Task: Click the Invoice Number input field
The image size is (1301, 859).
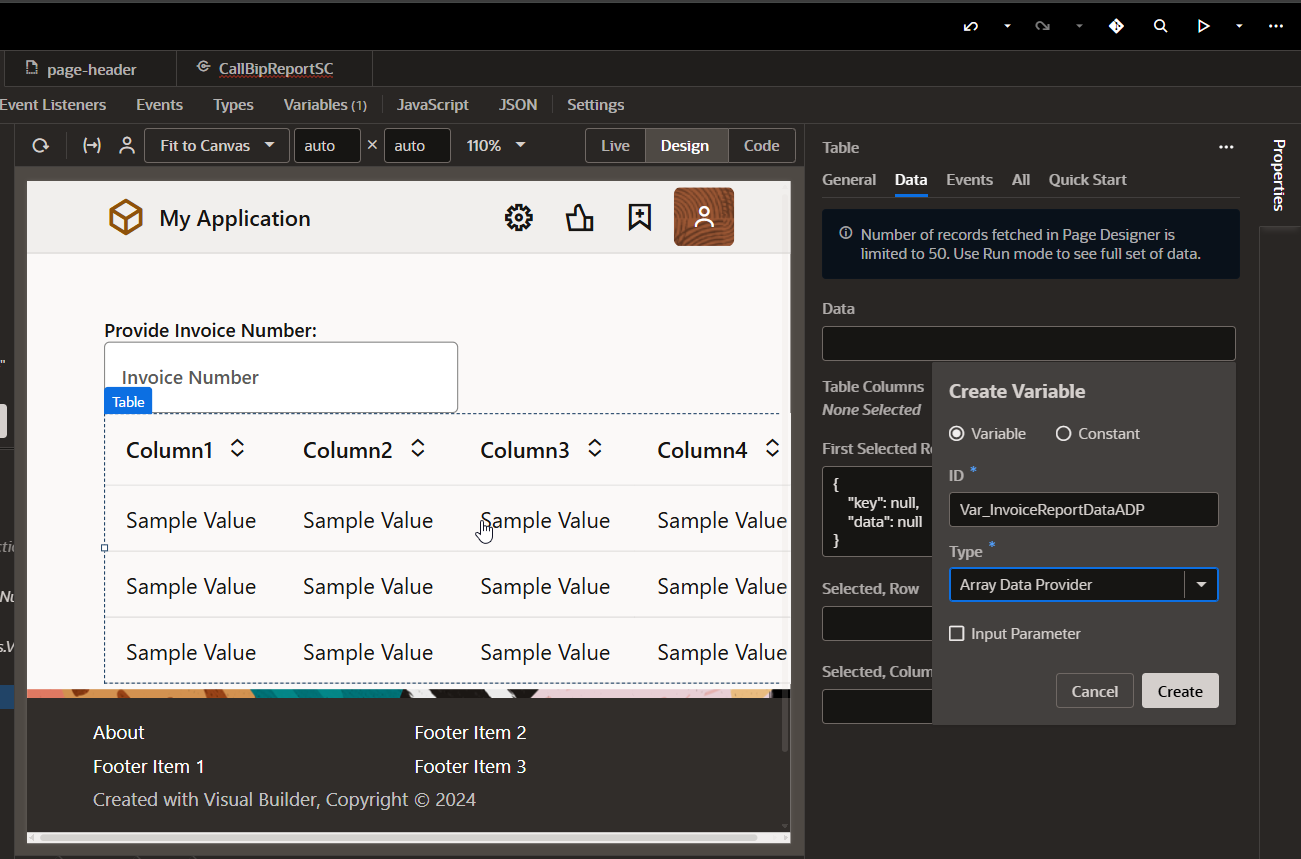Action: point(281,377)
